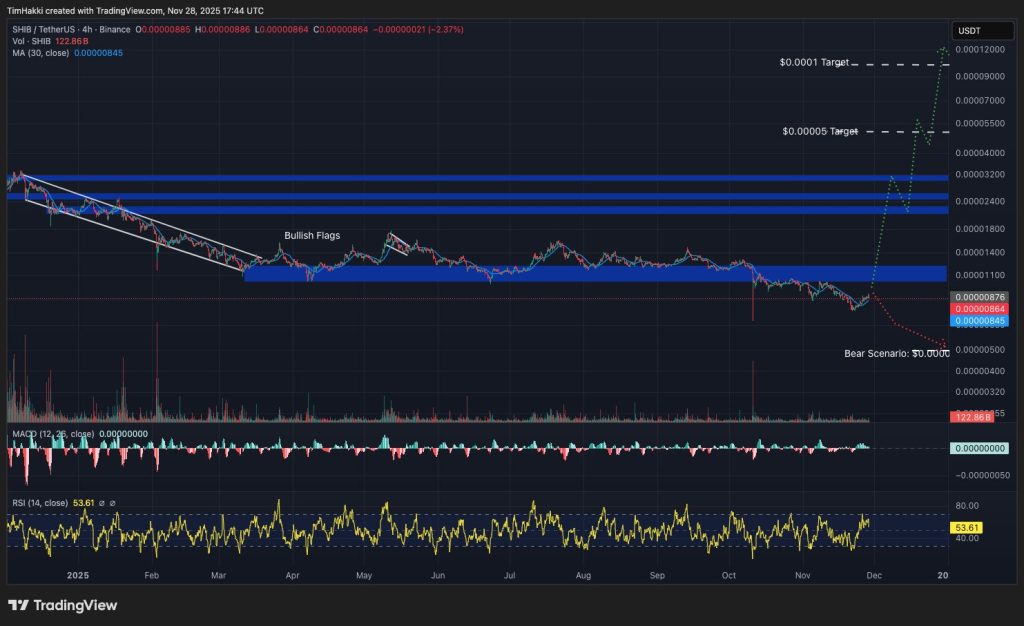Click the first small icon beside RSI value
Image resolution: width=1024 pixels, height=626 pixels.
pos(101,503)
